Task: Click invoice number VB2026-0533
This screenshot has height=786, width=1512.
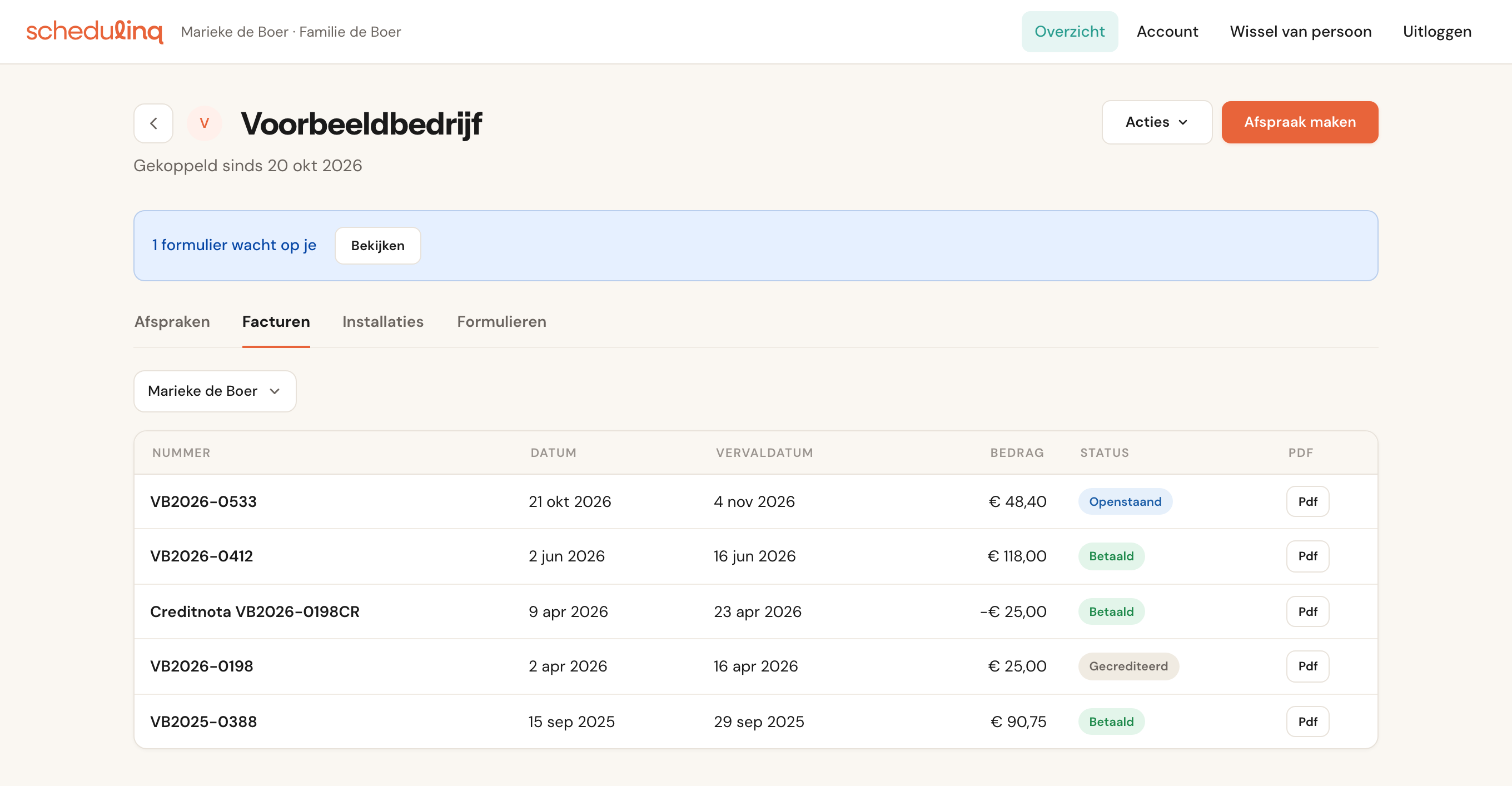Action: click(203, 501)
